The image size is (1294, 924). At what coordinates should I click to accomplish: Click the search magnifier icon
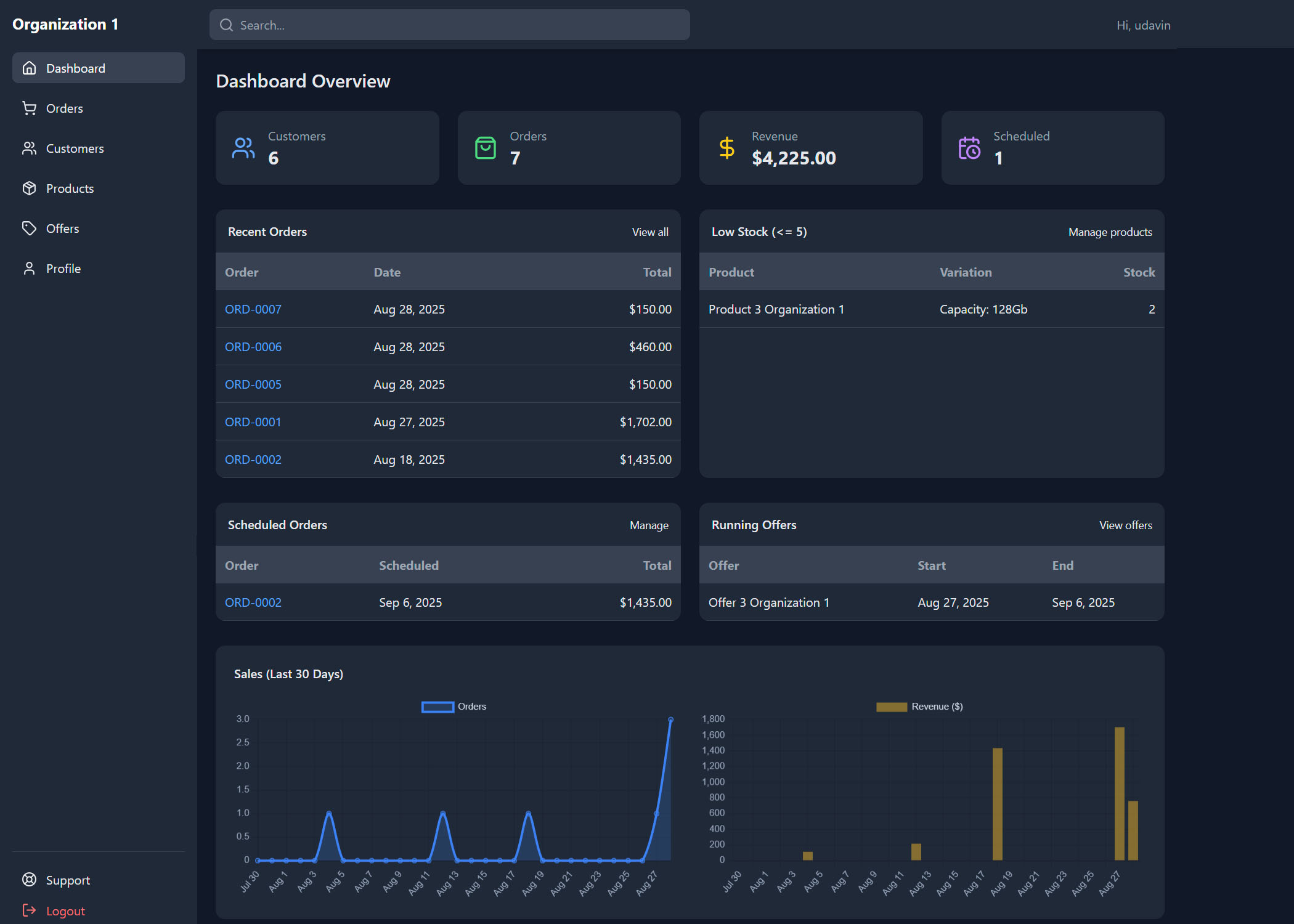(x=226, y=25)
